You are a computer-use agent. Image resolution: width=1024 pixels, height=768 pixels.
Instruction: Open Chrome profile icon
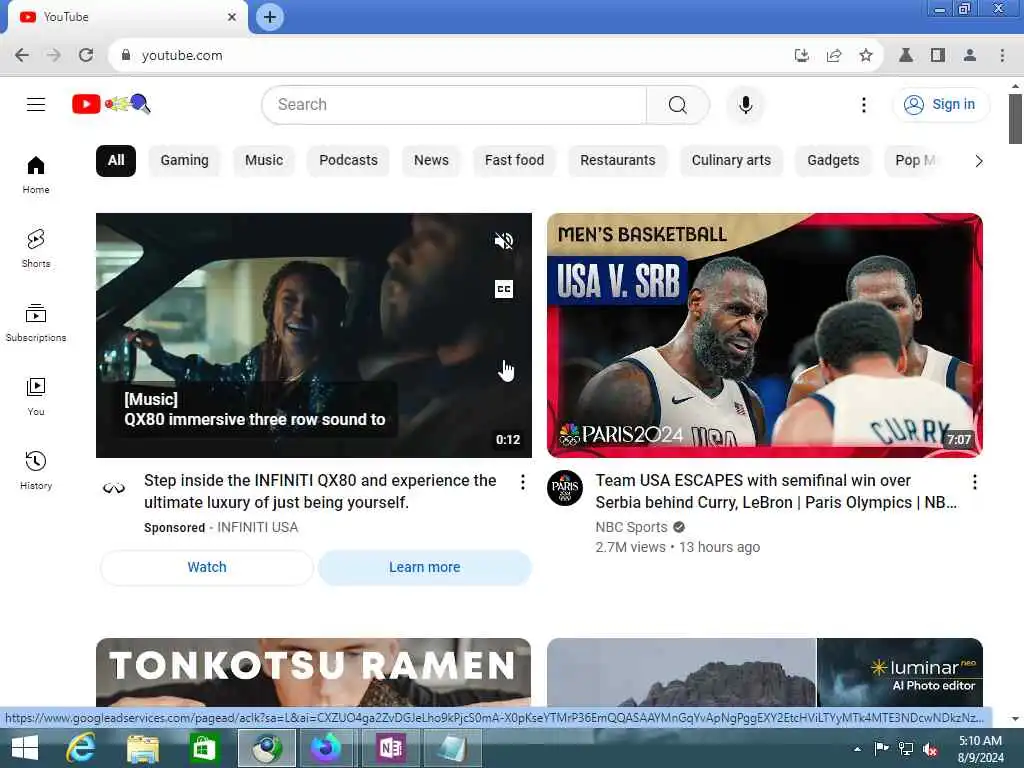970,56
